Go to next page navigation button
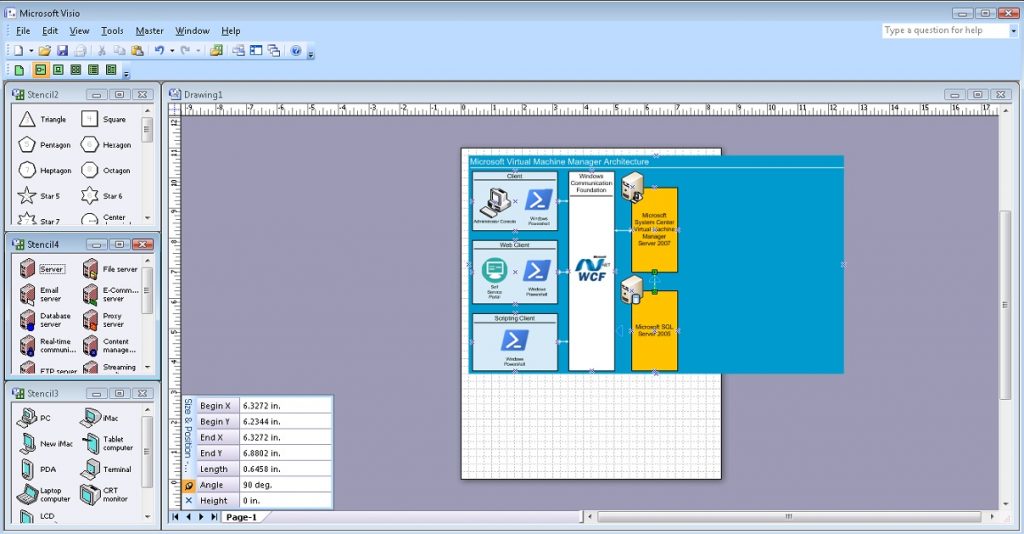The height and width of the screenshot is (534, 1024). point(200,516)
